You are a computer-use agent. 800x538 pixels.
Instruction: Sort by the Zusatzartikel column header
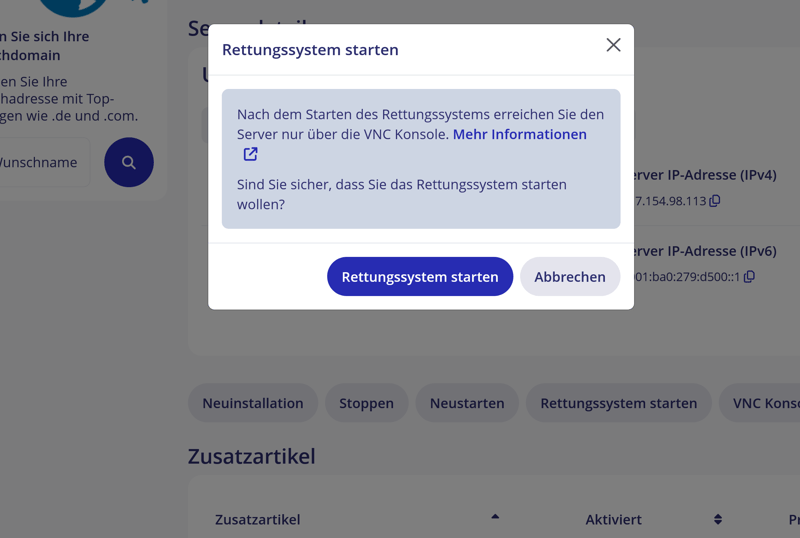tap(257, 519)
